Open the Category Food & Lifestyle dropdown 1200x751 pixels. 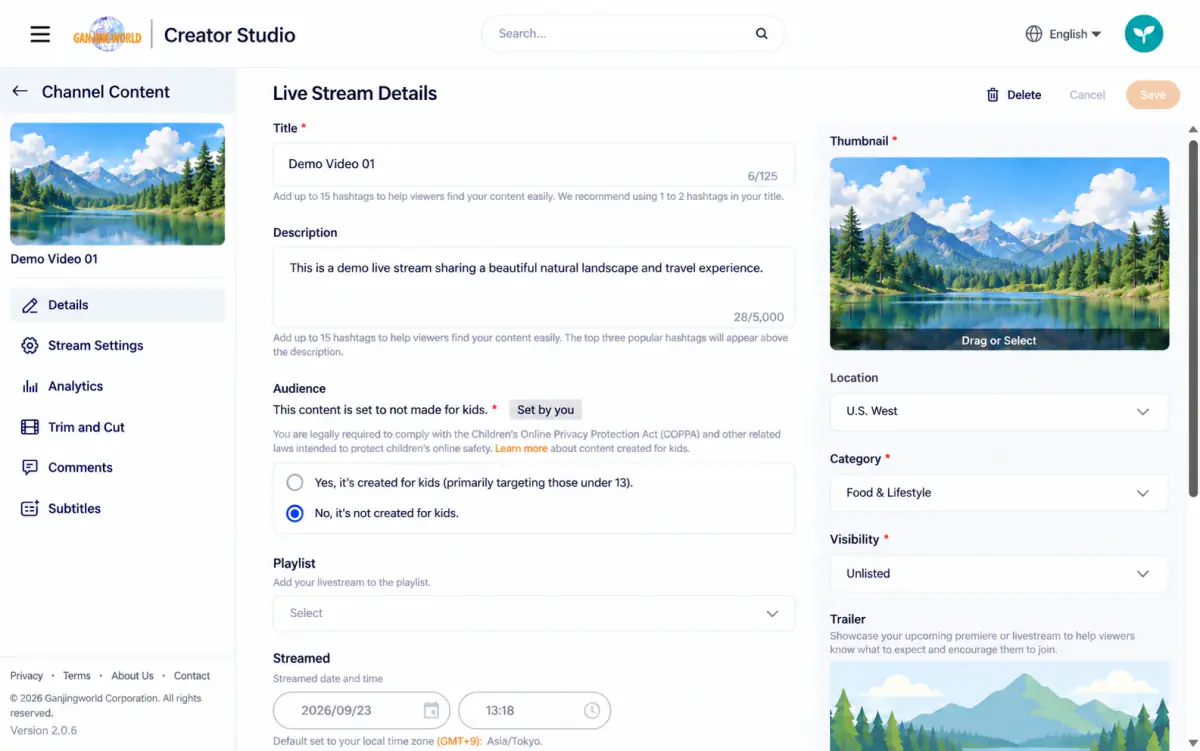(x=999, y=493)
